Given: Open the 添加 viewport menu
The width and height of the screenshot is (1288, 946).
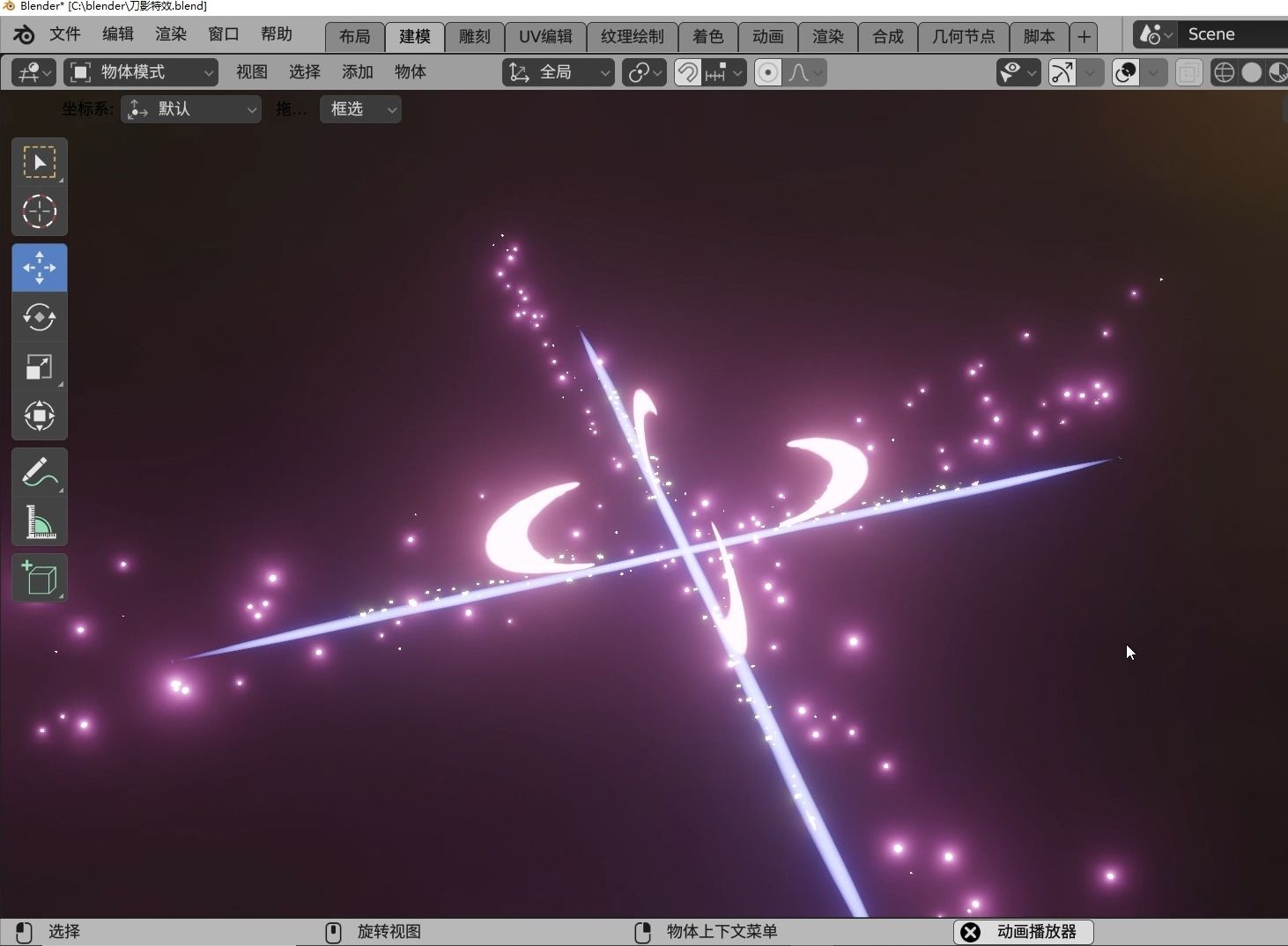Looking at the screenshot, I should coord(358,72).
